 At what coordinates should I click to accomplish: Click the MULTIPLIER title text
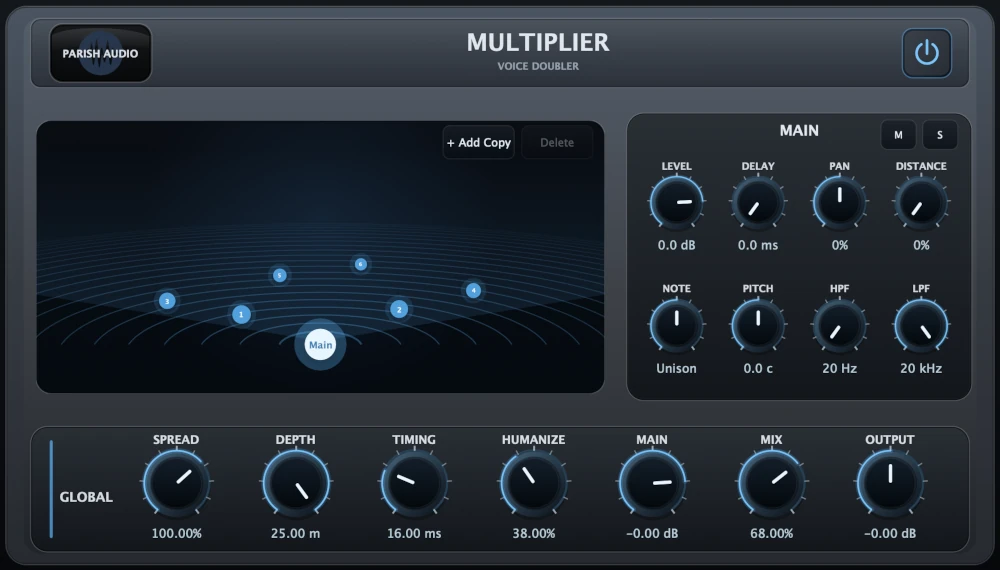tap(538, 43)
